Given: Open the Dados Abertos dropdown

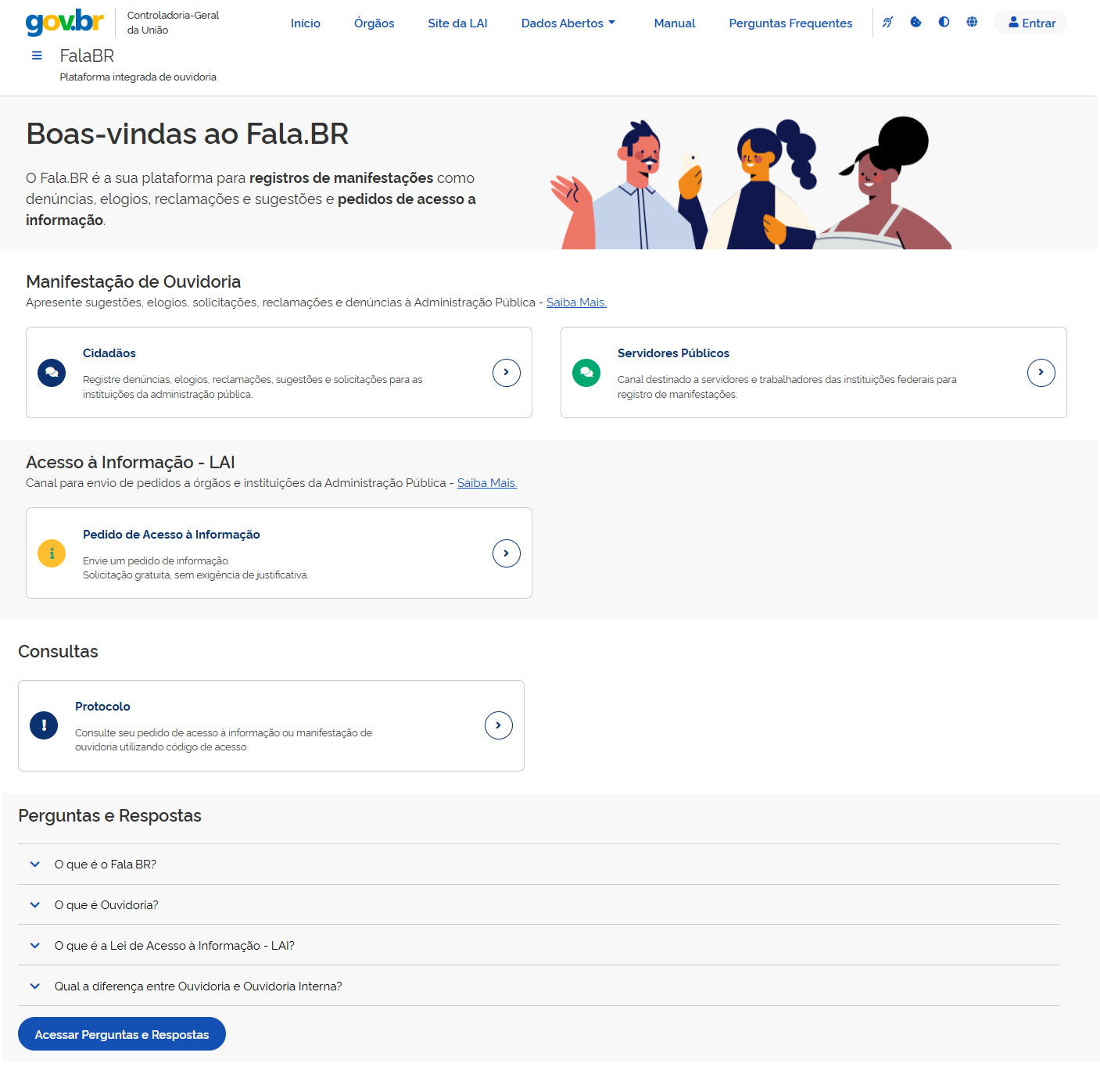Looking at the screenshot, I should point(568,23).
